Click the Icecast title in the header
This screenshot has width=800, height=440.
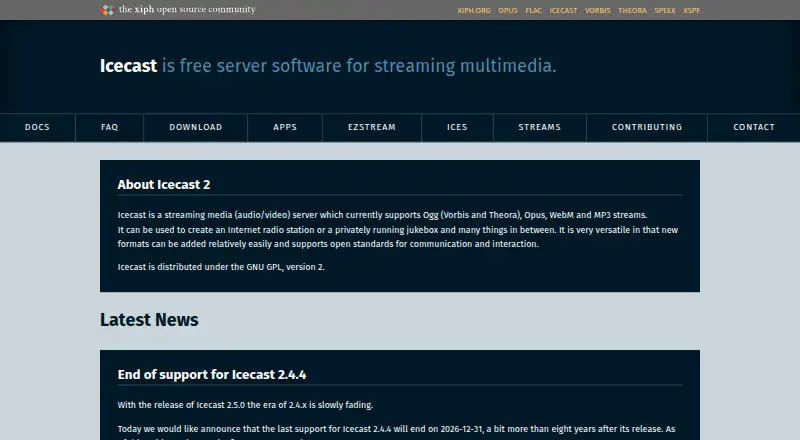[x=128, y=66]
